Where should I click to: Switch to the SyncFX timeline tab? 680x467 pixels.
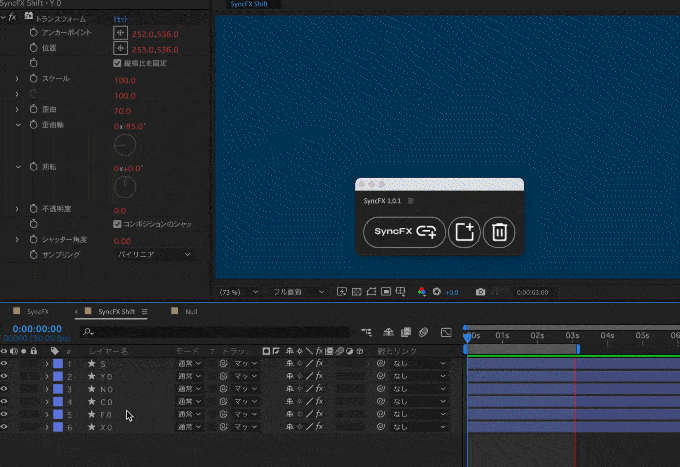tap(37, 311)
